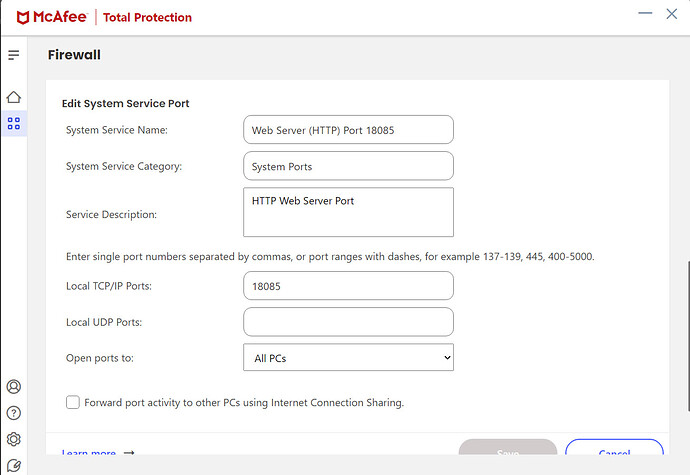The width and height of the screenshot is (690, 475).
Task: Click the feedback icon at sidebar bottom
Action: [14, 465]
